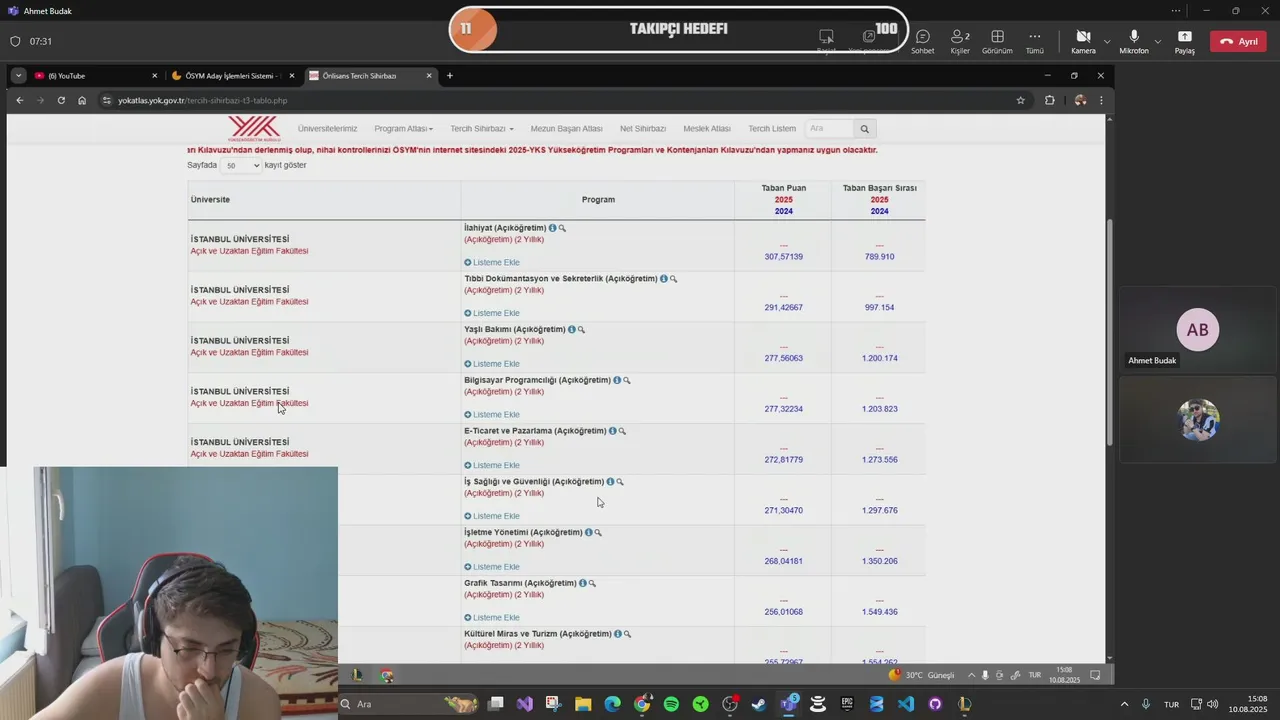Open Spotify from the Windows taskbar
Image resolution: width=1280 pixels, height=720 pixels.
click(671, 704)
